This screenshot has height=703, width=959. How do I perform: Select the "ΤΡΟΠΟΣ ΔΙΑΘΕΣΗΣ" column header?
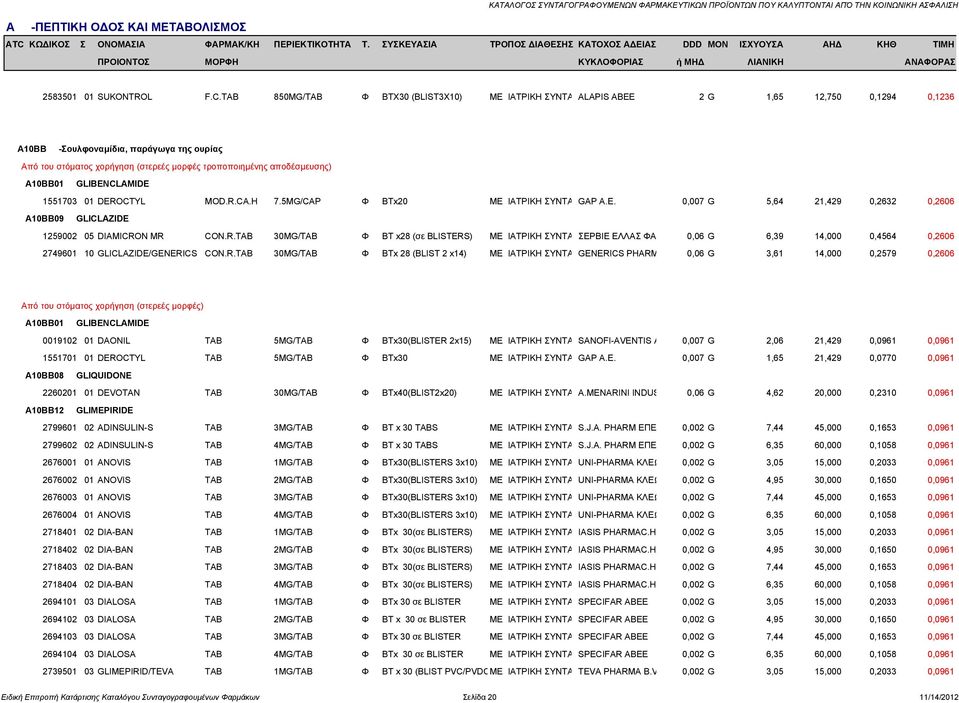(x=531, y=45)
